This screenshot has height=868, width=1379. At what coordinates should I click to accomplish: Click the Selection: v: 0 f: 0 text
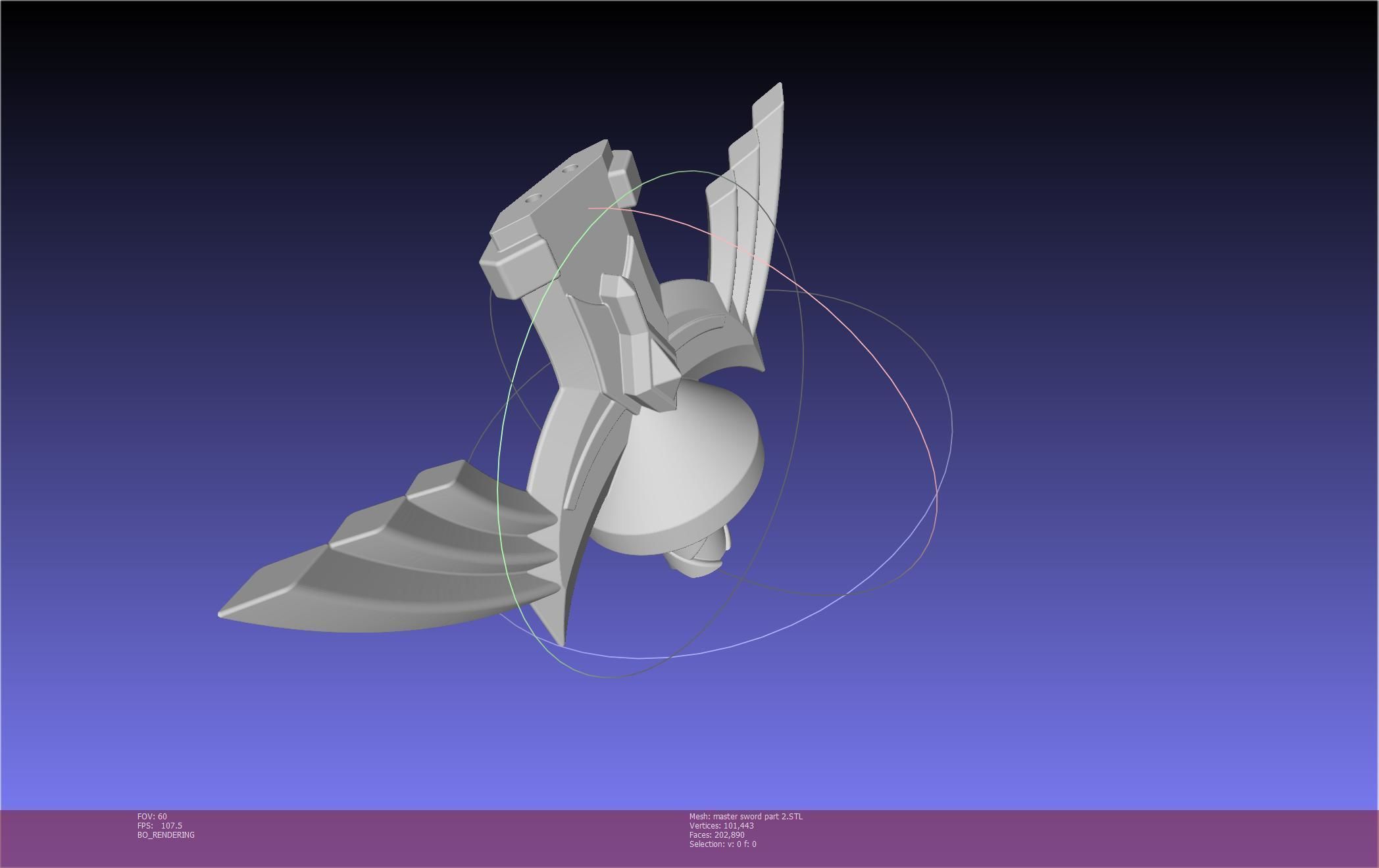click(723, 844)
